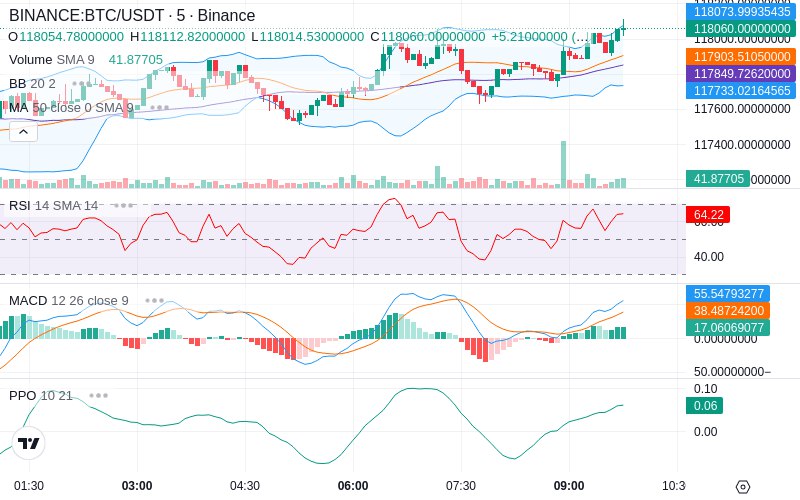Click the 41.87705 volume value tag

(718, 179)
